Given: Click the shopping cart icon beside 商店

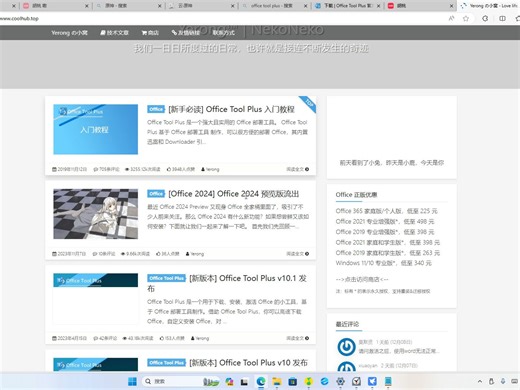Looking at the screenshot, I should pyautogui.click(x=144, y=33).
